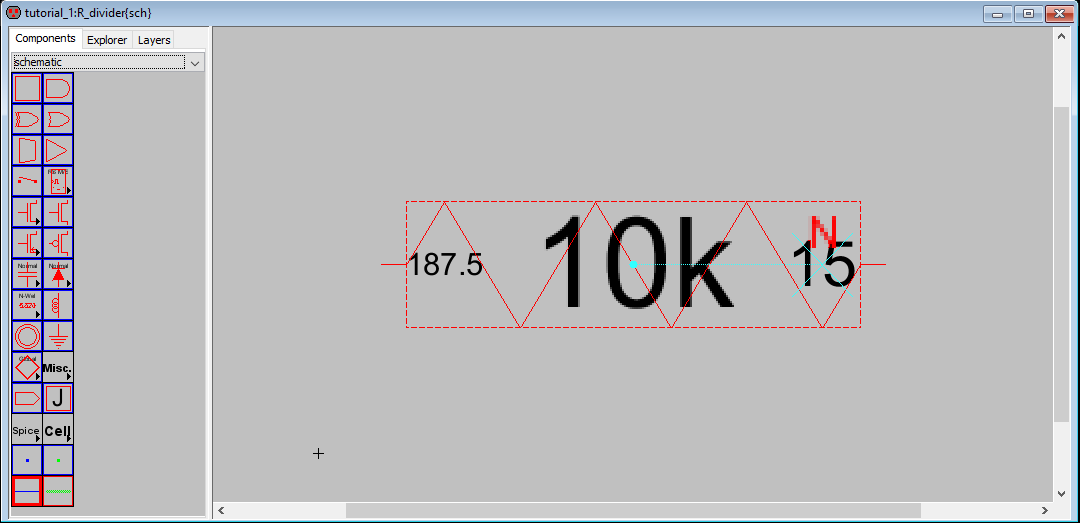Select the AND gate component
Screen dimensions: 1080x523
[x=58, y=88]
